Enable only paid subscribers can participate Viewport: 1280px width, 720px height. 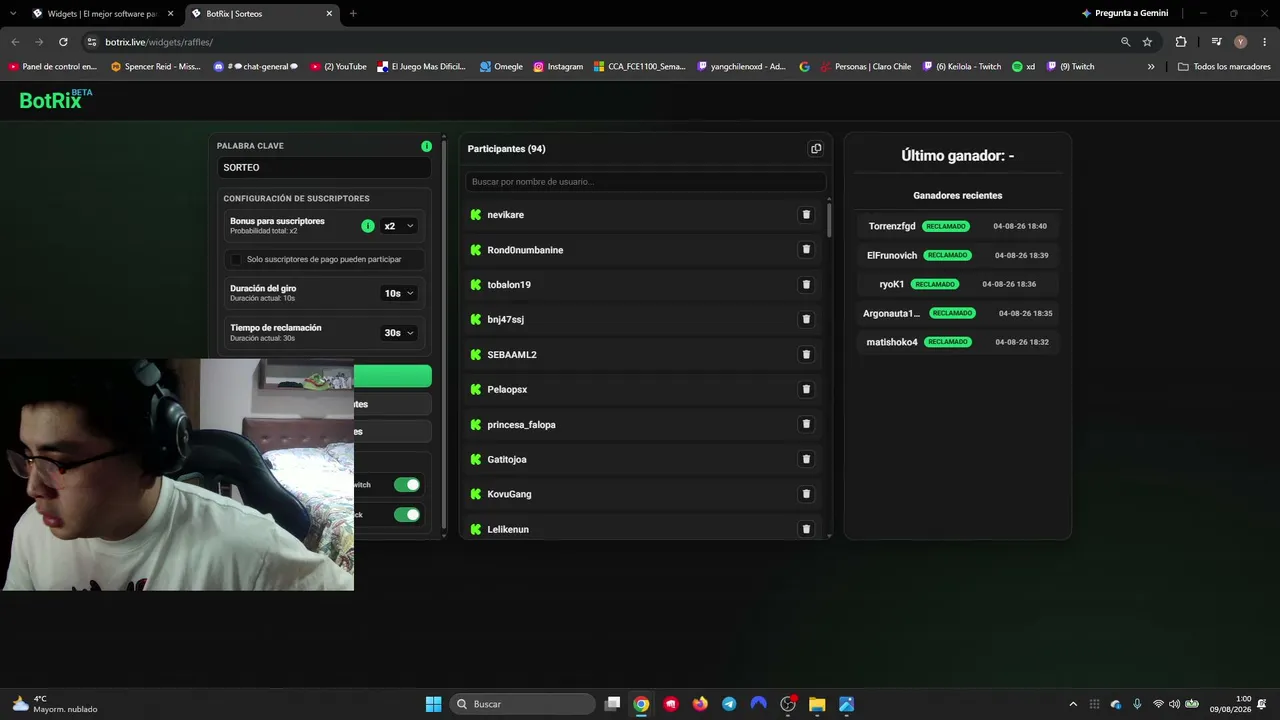236,260
